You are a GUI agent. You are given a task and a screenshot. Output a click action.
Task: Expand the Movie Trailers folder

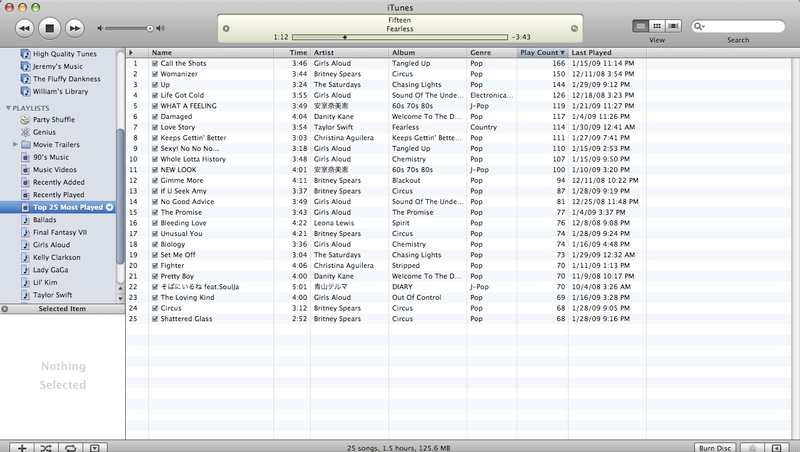pyautogui.click(x=14, y=144)
